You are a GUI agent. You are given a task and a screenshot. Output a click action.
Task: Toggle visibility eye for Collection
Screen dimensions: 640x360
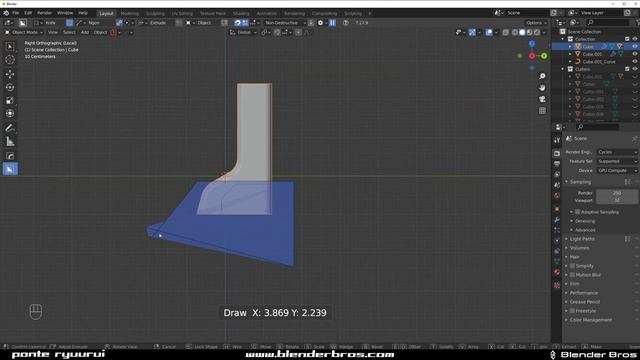[635, 39]
